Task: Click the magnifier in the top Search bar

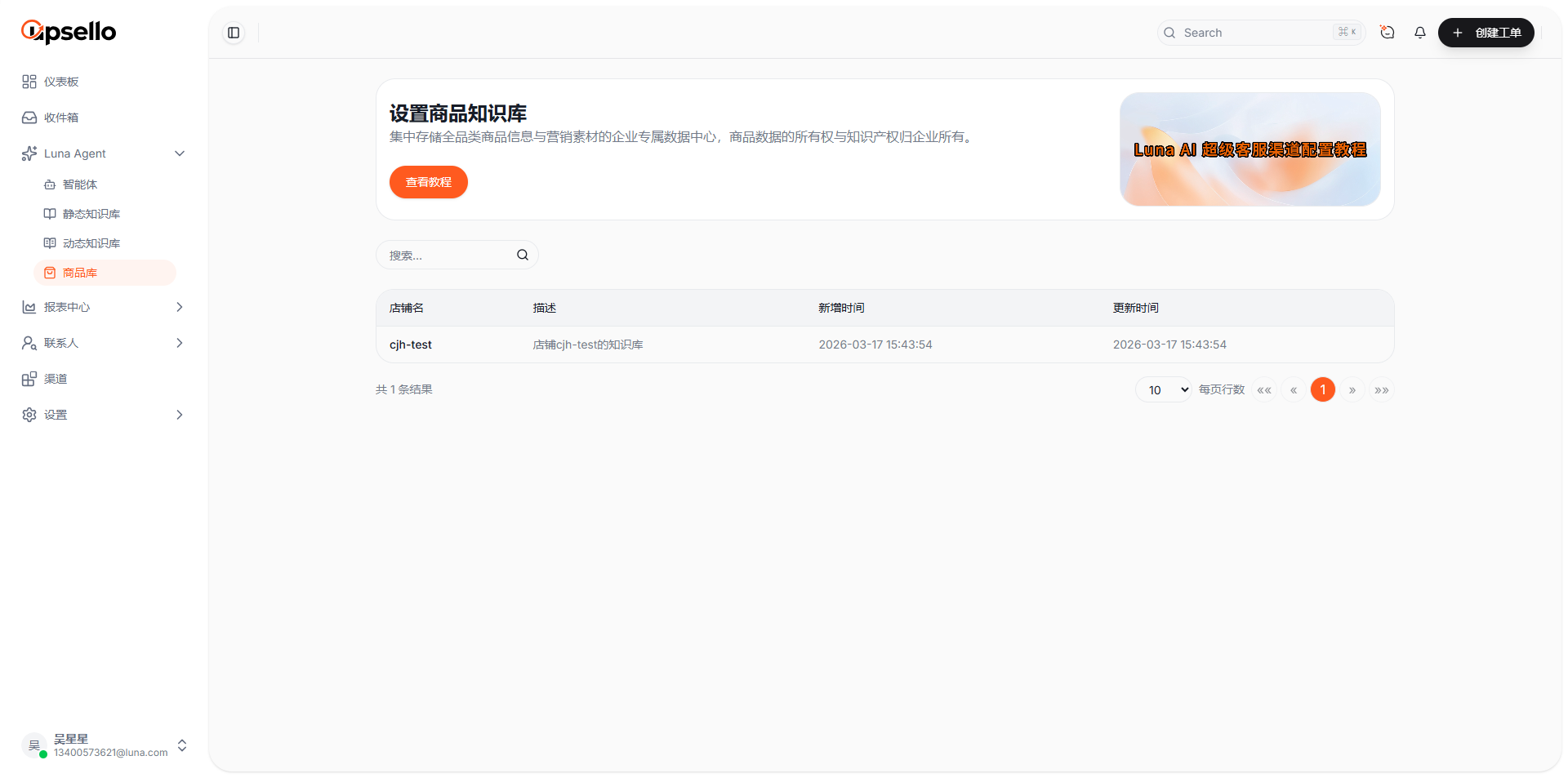Action: pyautogui.click(x=1169, y=33)
